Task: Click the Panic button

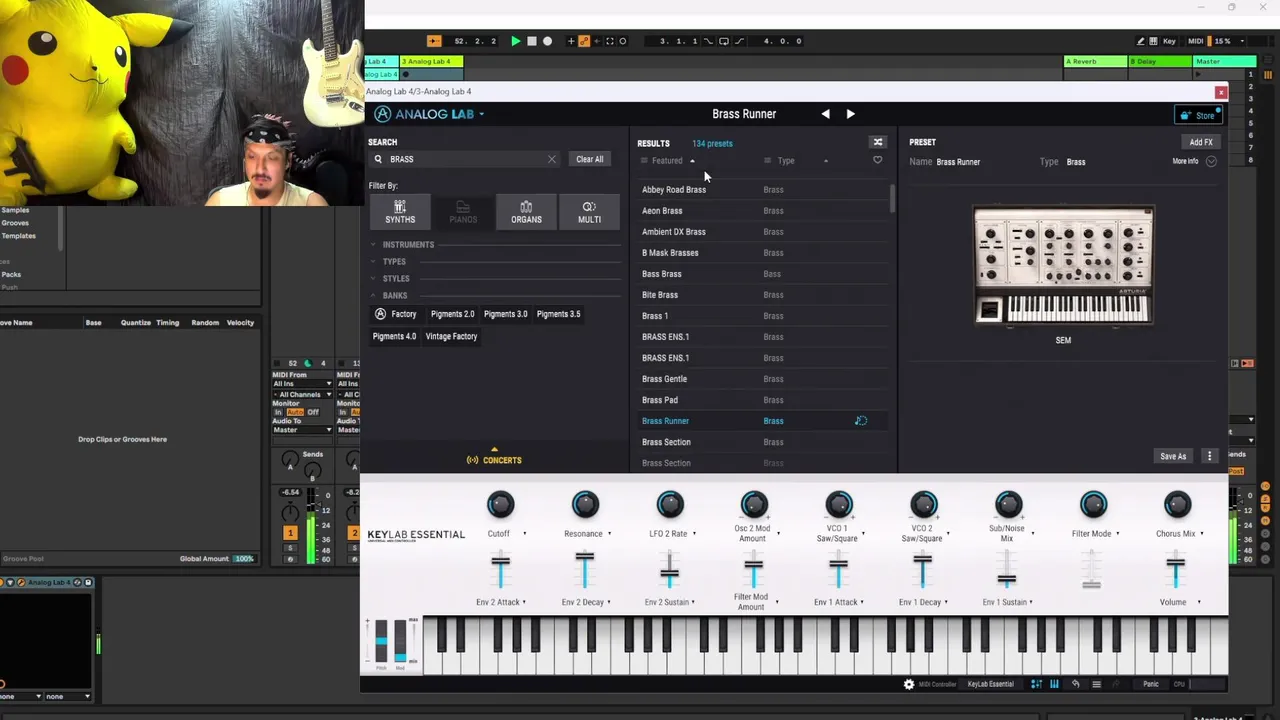Action: [x=1151, y=684]
